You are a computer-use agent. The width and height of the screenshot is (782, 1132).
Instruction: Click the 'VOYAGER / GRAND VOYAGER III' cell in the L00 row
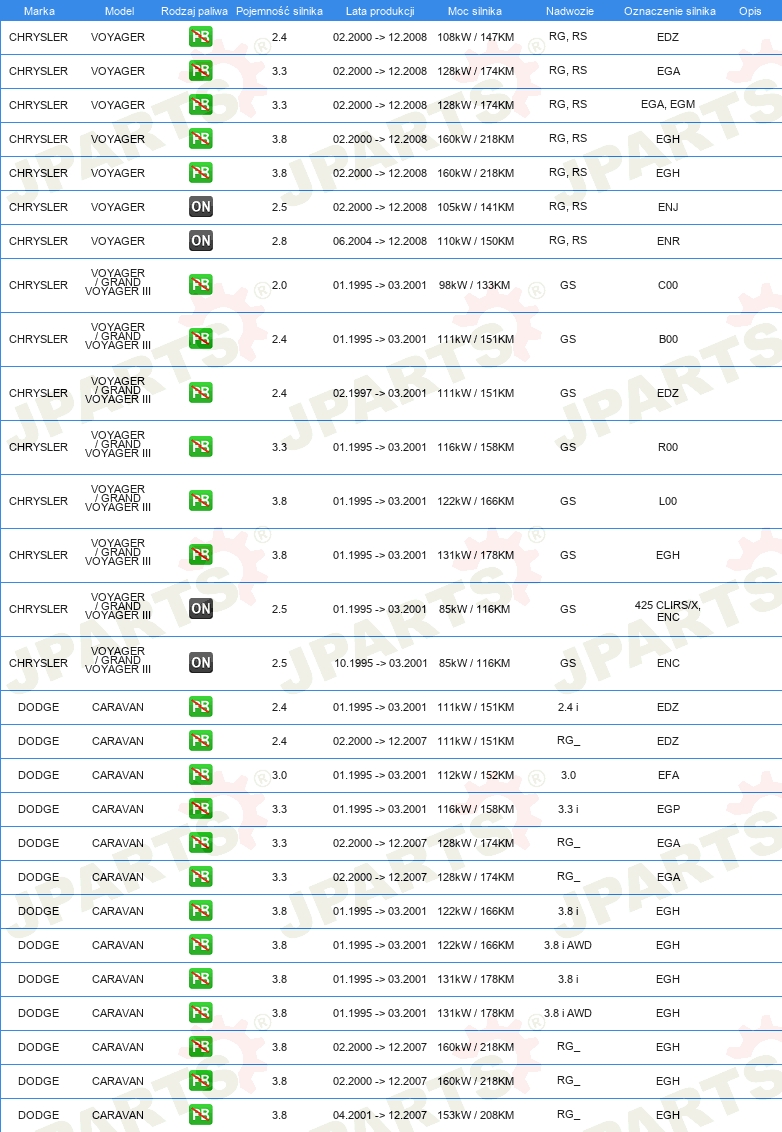118,498
